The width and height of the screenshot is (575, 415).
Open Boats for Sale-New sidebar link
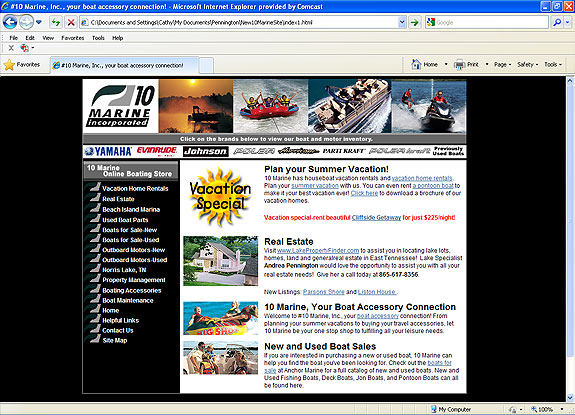129,230
